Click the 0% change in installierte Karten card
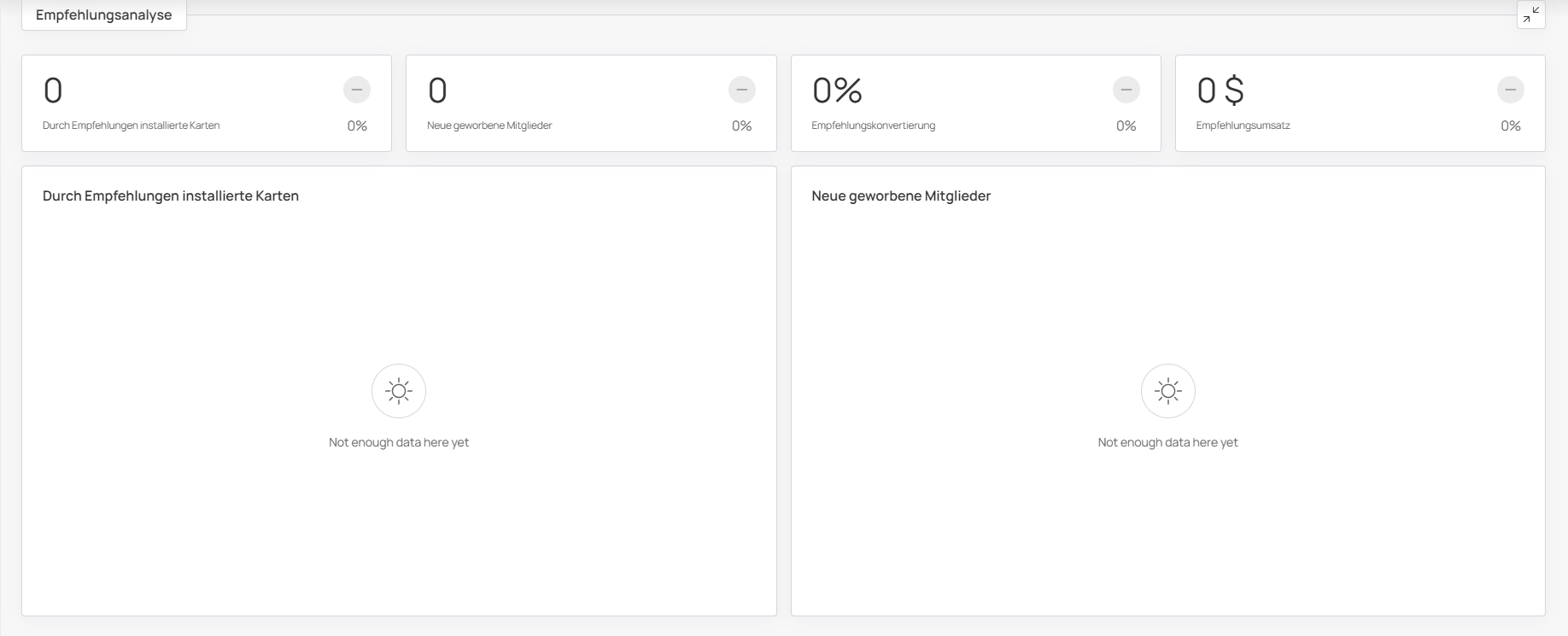 click(x=357, y=126)
